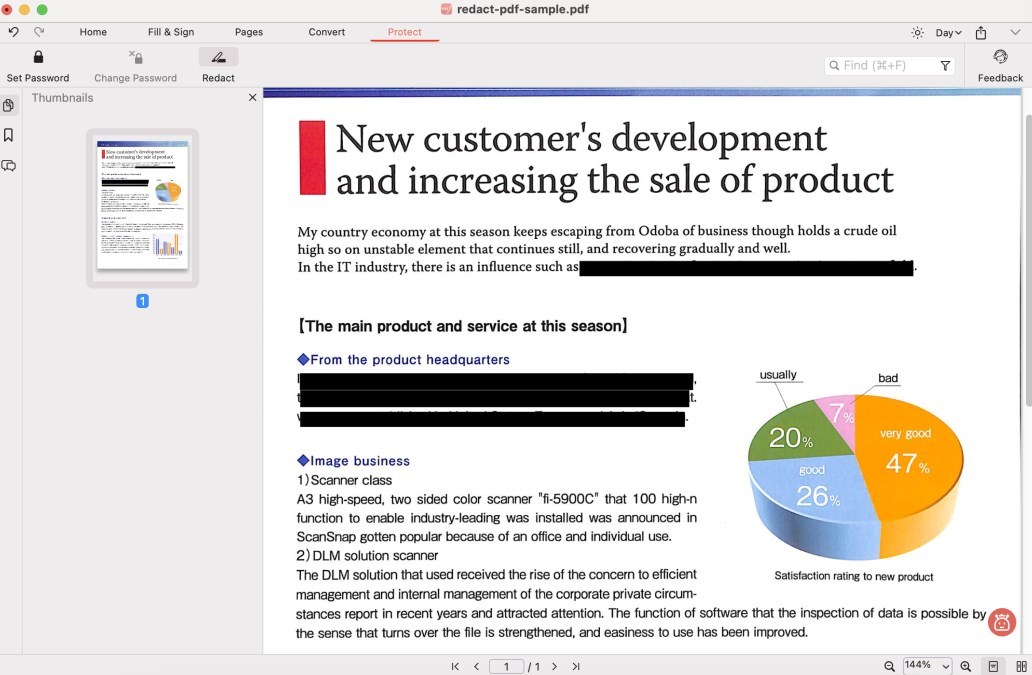Switch to the Convert tab

[x=326, y=31]
